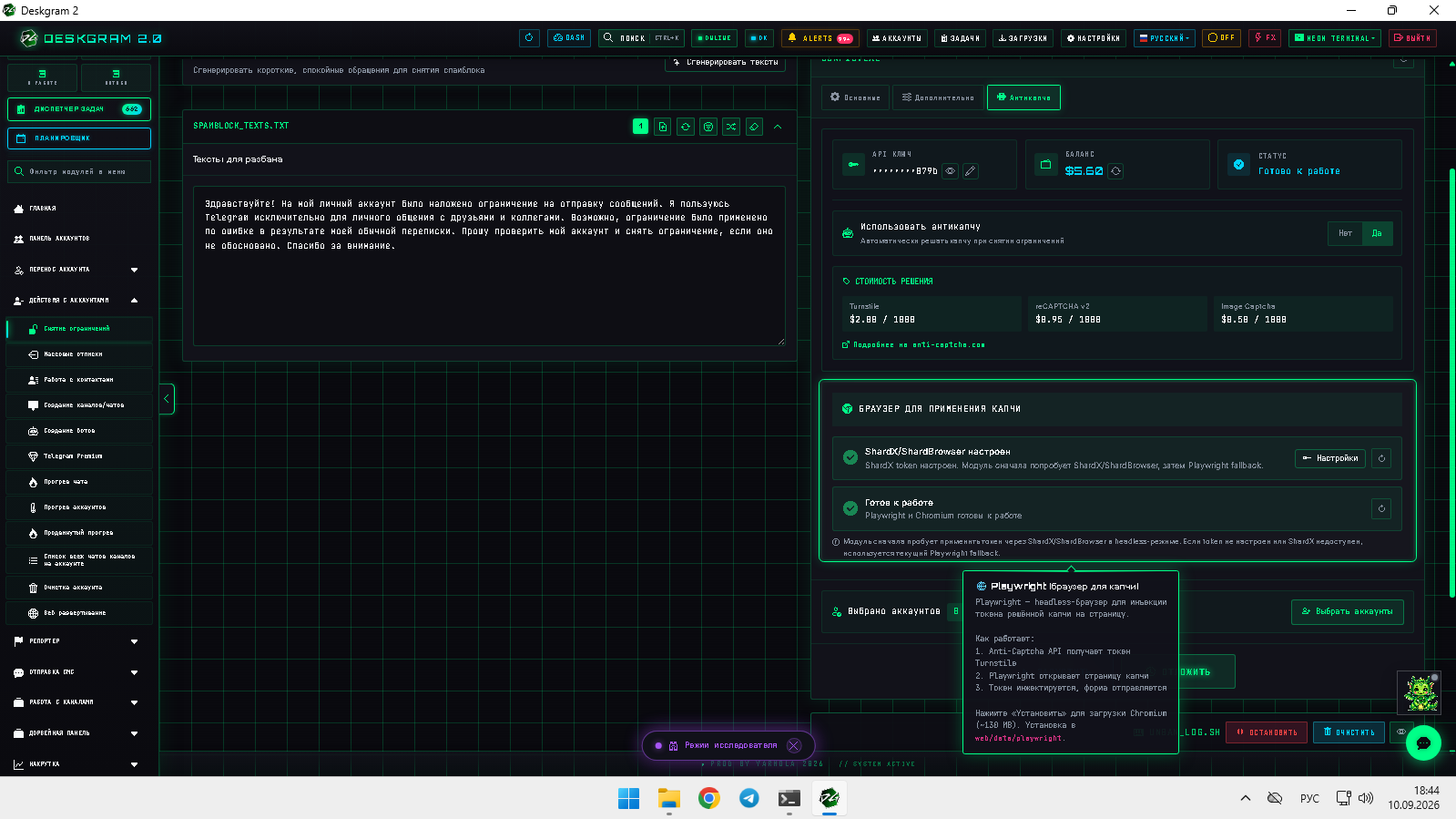Collapse the 'Действия с аккаунтами' section
The height and width of the screenshot is (819, 1456).
78,301
